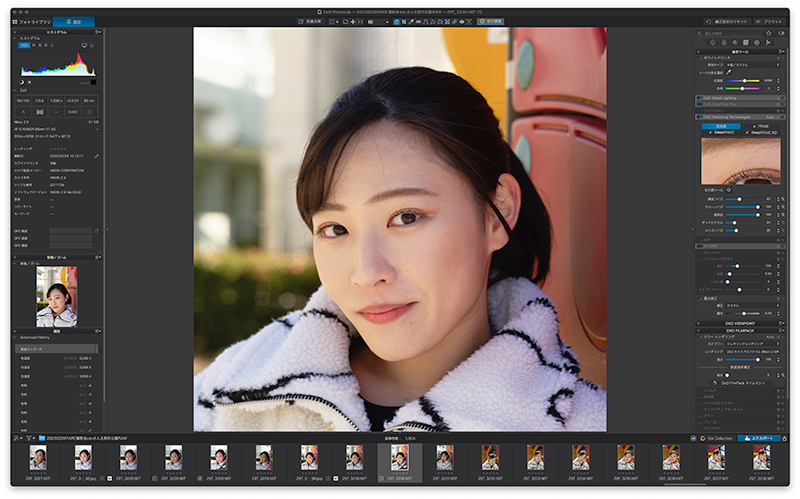The image size is (800, 499).
Task: Choose the repair tool bandage icon
Action: tap(454, 22)
